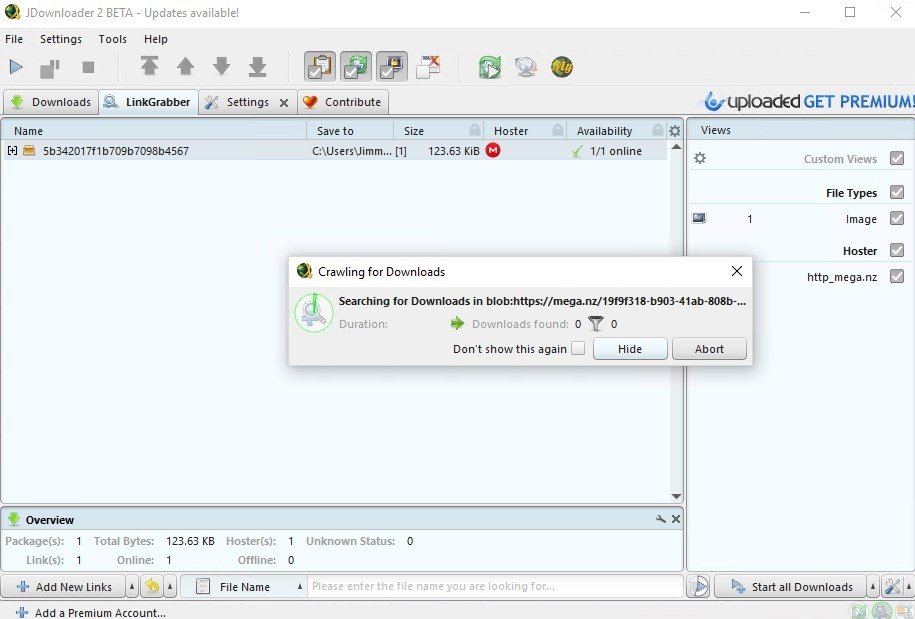Image resolution: width=915 pixels, height=619 pixels.
Task: Open the File Name search type dropdown
Action: (245, 586)
